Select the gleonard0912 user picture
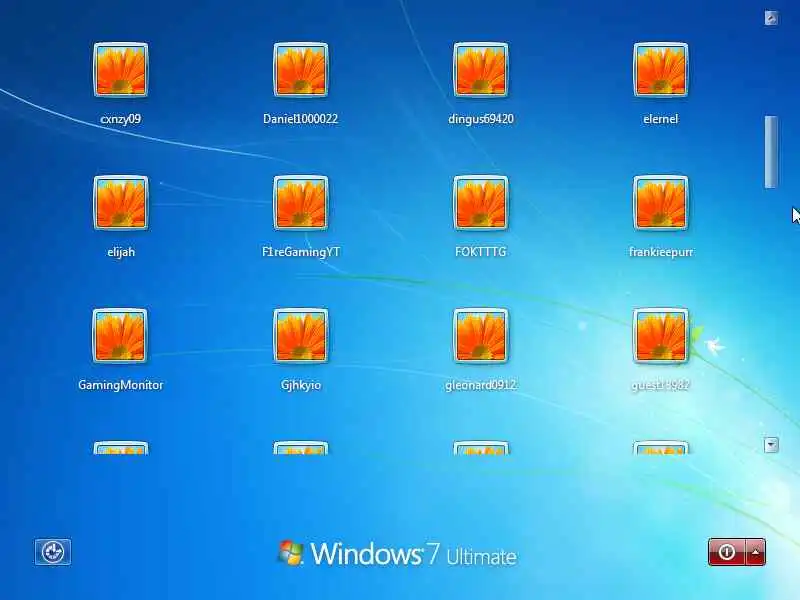The width and height of the screenshot is (800, 600). pyautogui.click(x=481, y=336)
